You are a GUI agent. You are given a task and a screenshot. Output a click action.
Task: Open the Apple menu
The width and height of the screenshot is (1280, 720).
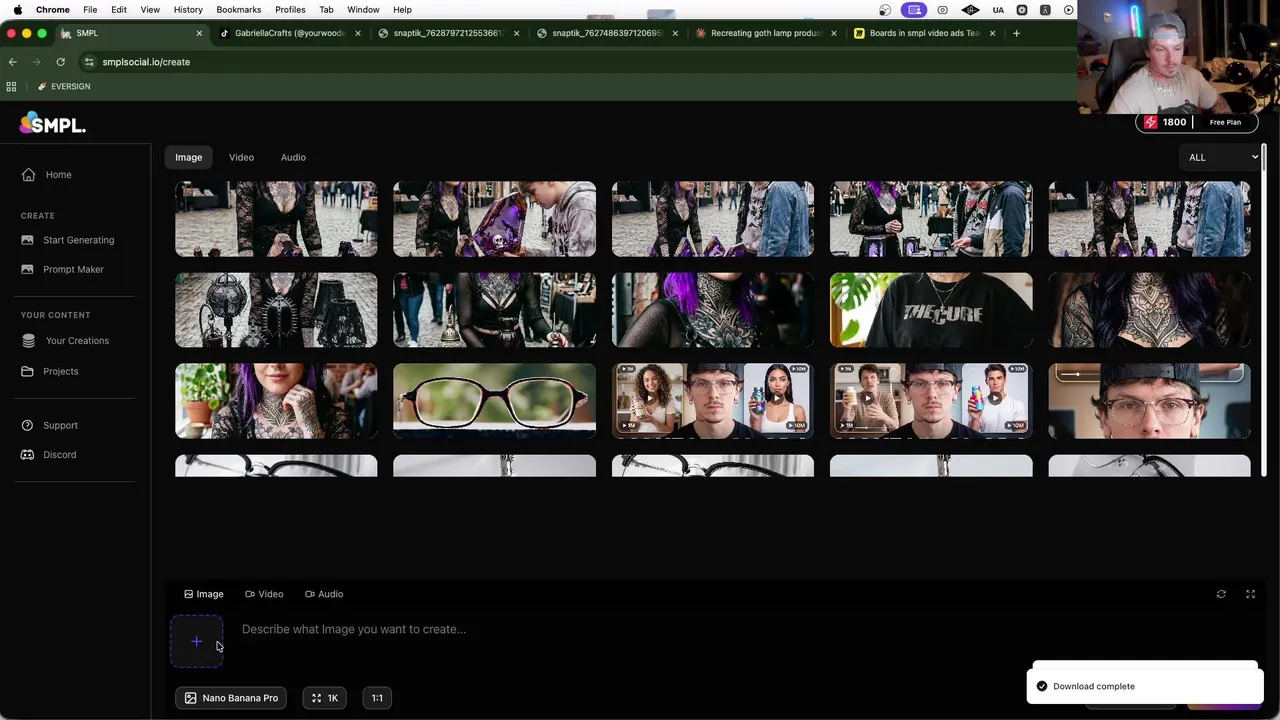point(17,10)
